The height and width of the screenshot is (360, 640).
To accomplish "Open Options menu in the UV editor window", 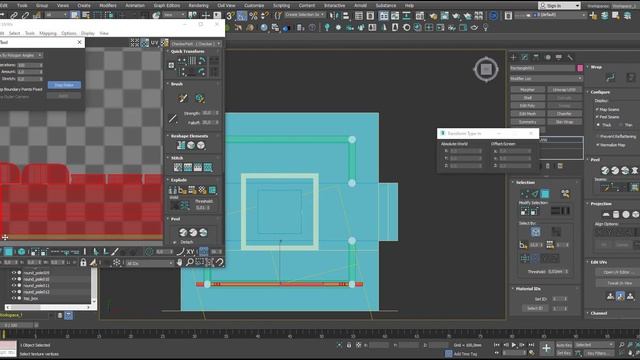I will click(x=69, y=33).
